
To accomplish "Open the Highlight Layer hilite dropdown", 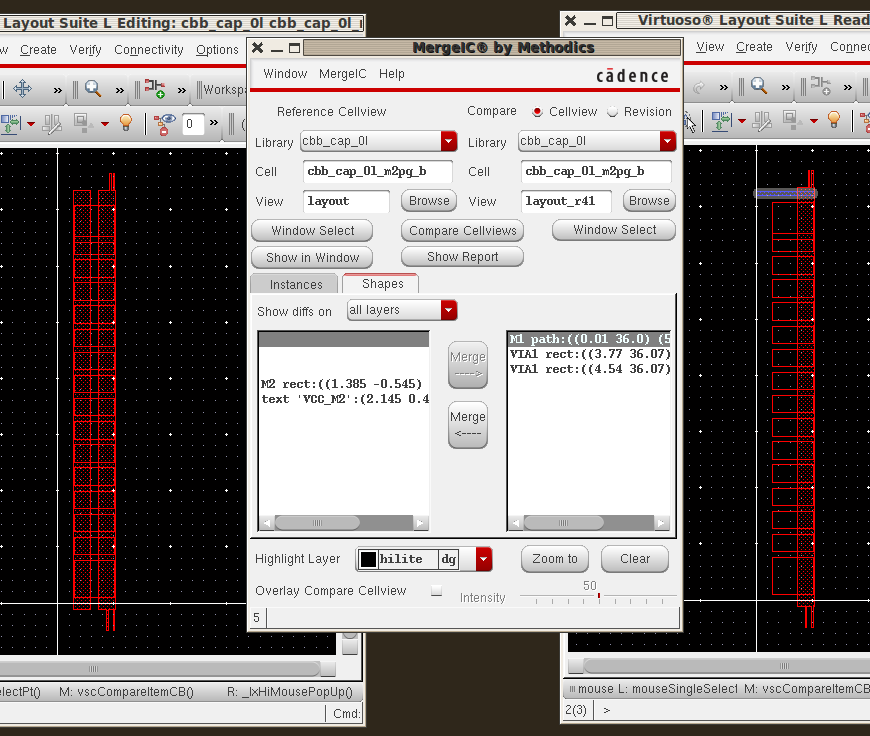I will click(x=484, y=560).
